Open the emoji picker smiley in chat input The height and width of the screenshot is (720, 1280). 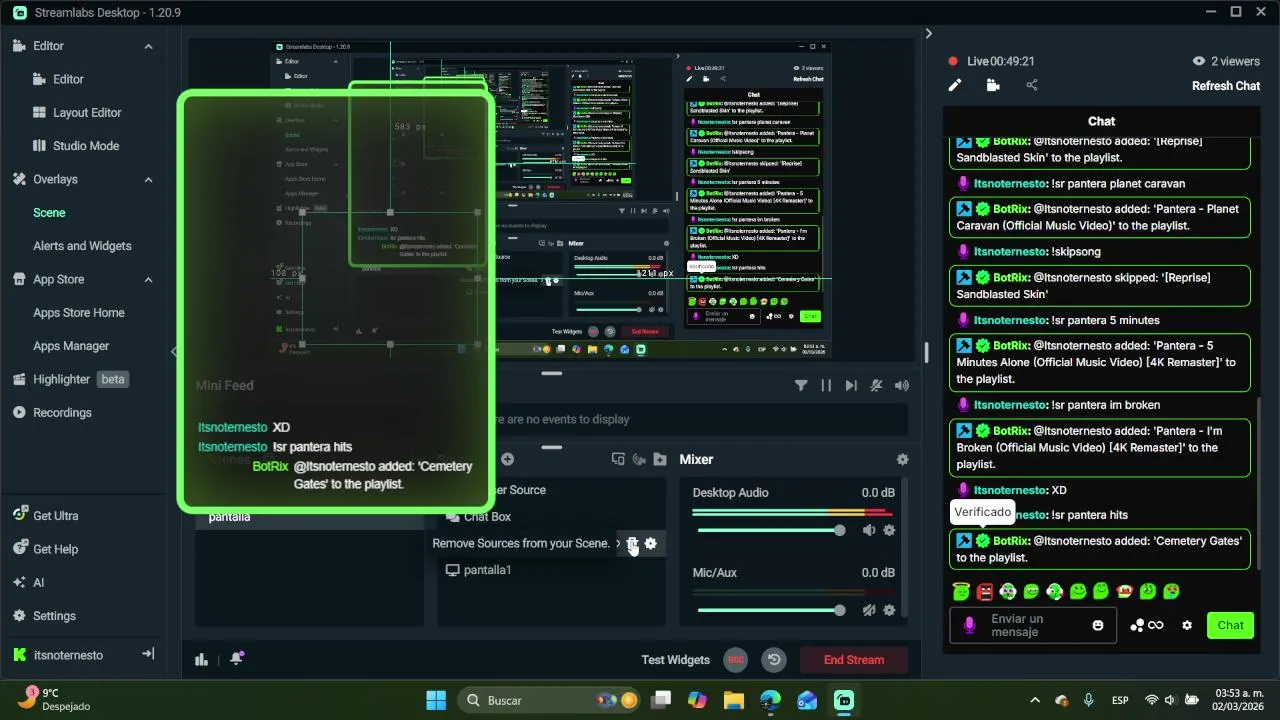(x=1098, y=626)
